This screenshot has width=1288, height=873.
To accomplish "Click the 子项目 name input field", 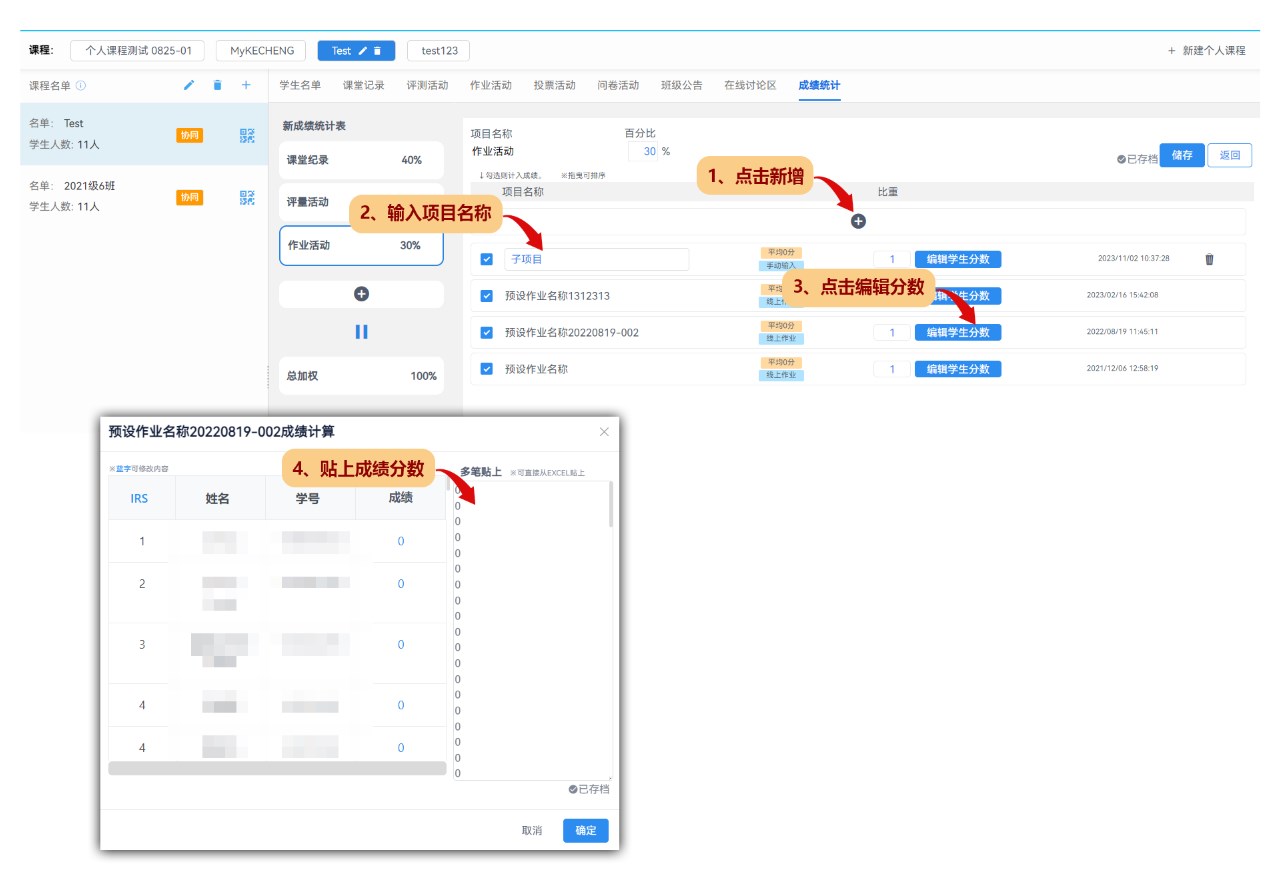I will [x=596, y=259].
